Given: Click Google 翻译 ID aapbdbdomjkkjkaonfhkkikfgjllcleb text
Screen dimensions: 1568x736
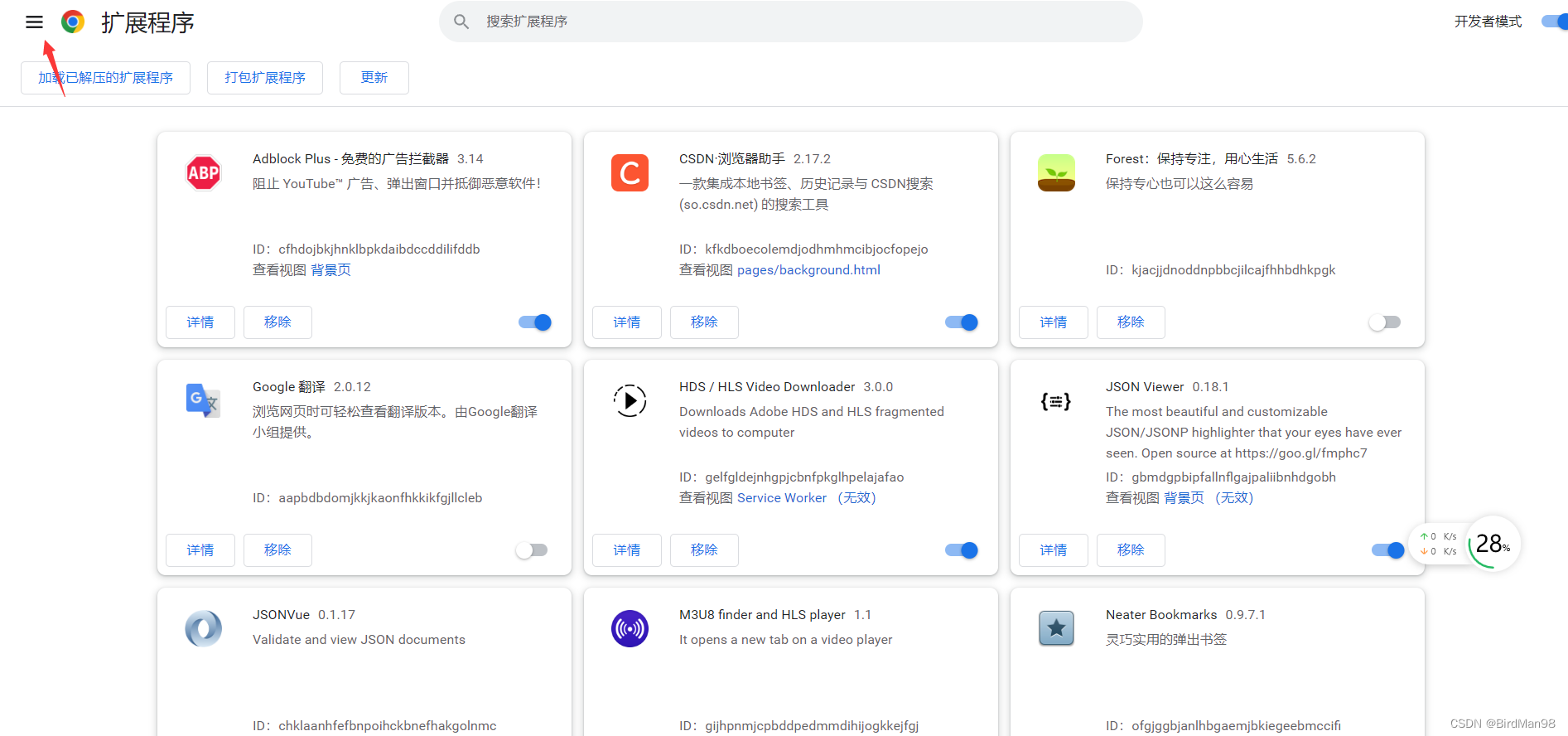Looking at the screenshot, I should click(368, 498).
